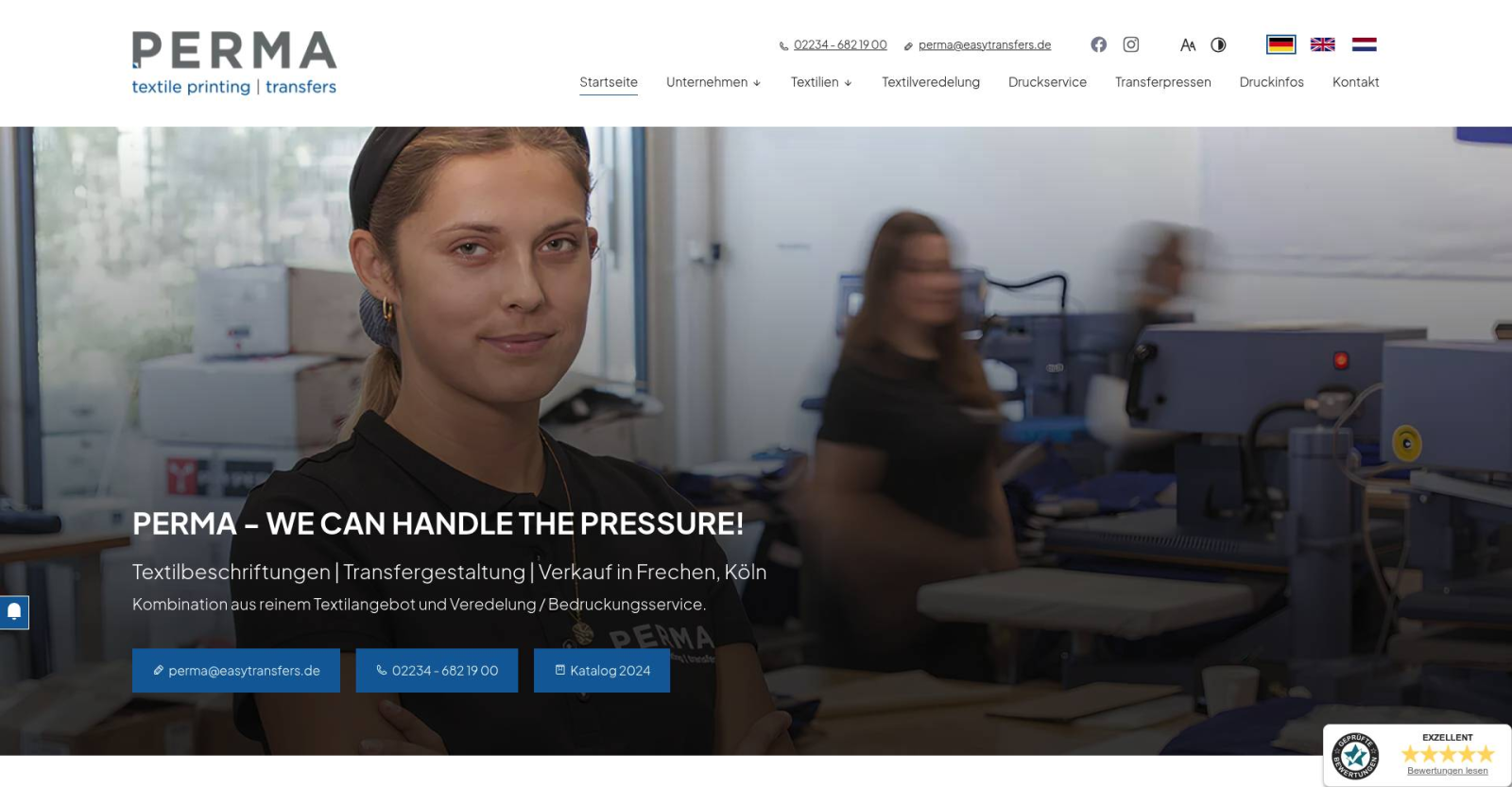The image size is (1512, 787).
Task: Click Bewertungen lesen link
Action: coord(1448,771)
